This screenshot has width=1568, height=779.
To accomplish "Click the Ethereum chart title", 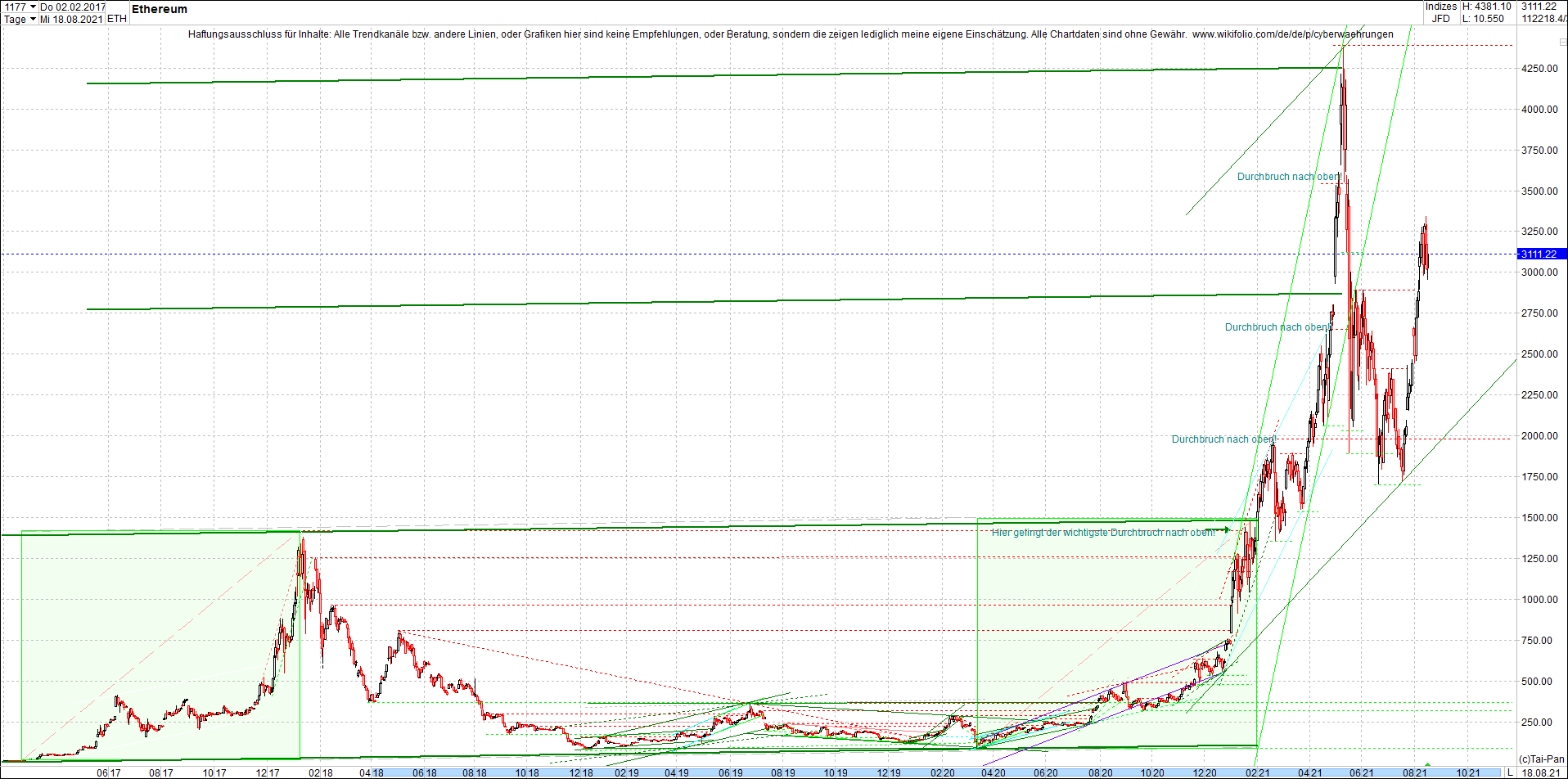I will pyautogui.click(x=160, y=9).
